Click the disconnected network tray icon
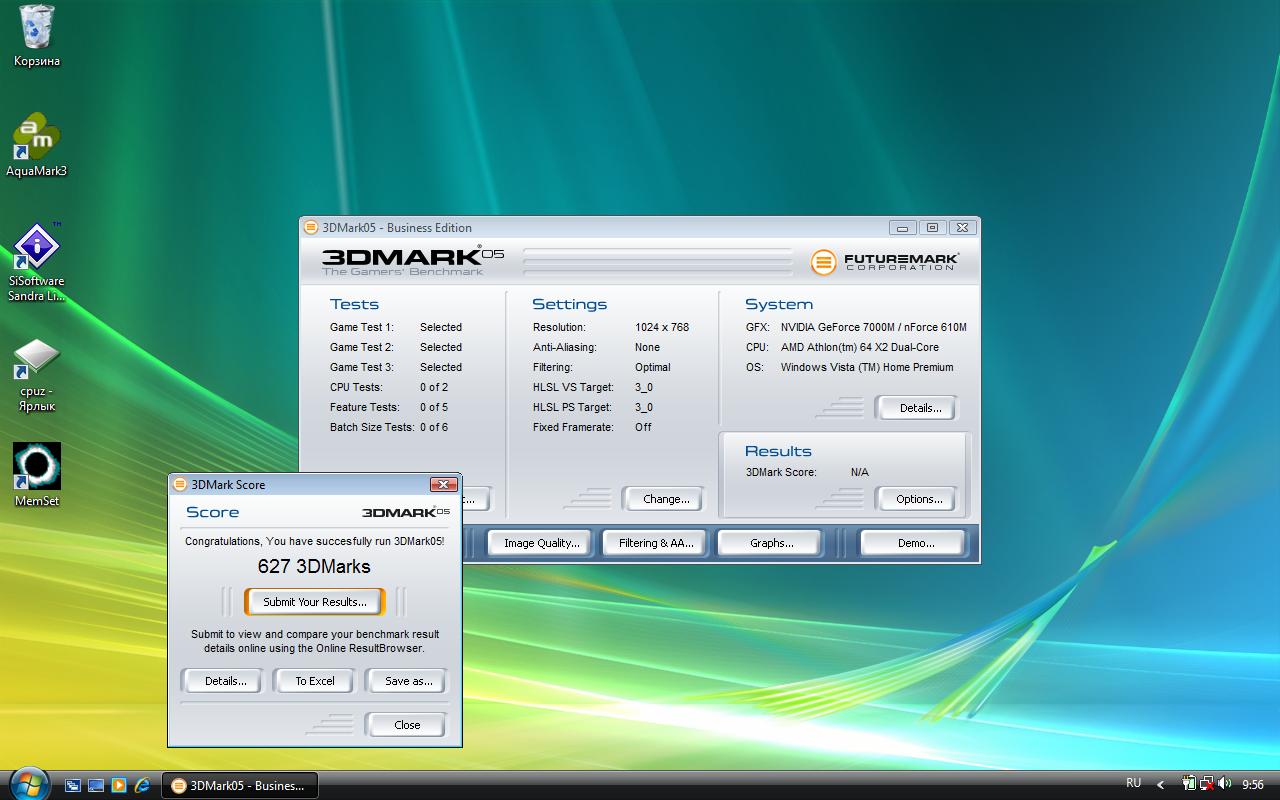 (x=1207, y=784)
